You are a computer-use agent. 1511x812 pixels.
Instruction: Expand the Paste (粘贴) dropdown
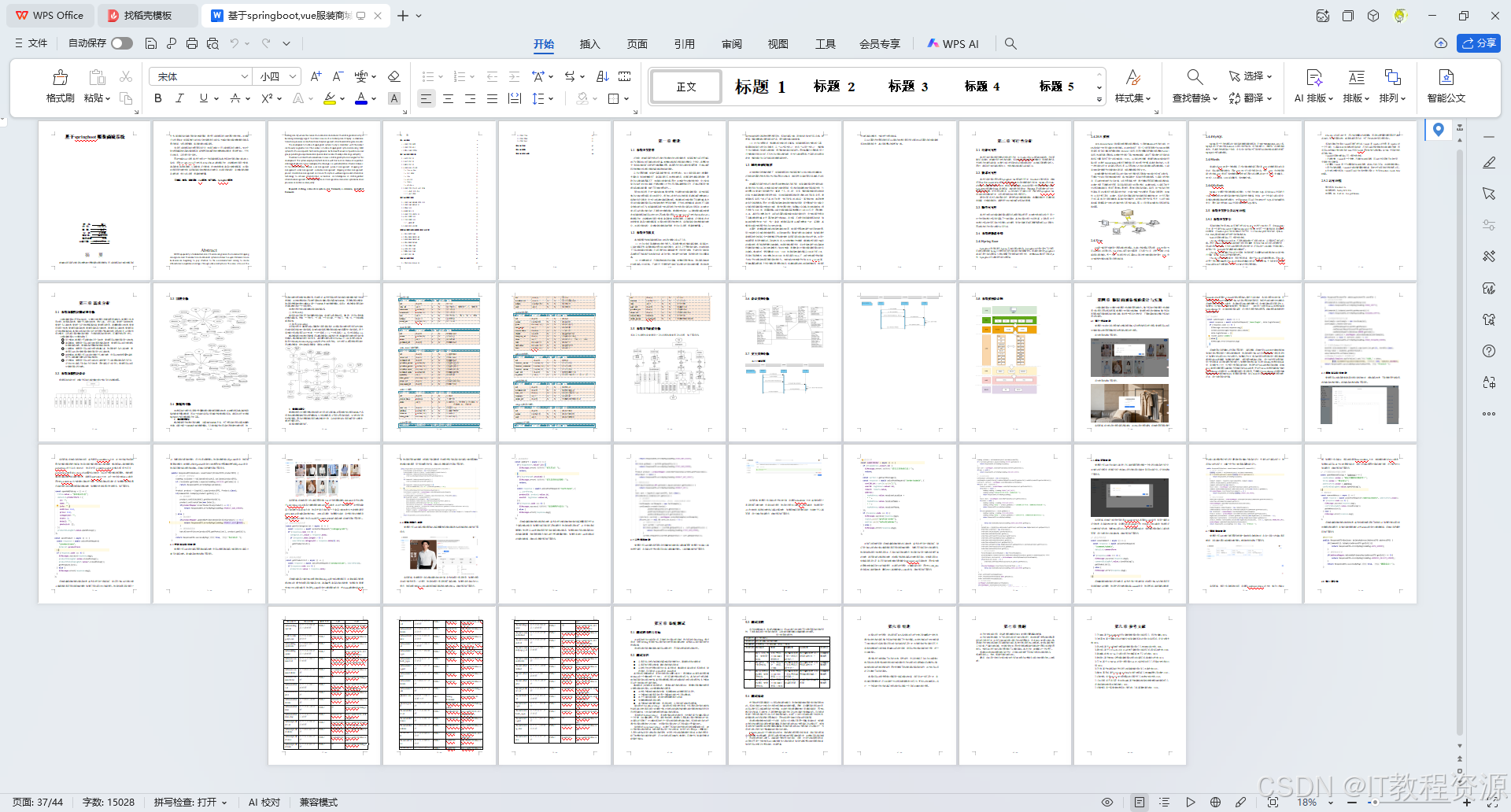(98, 98)
